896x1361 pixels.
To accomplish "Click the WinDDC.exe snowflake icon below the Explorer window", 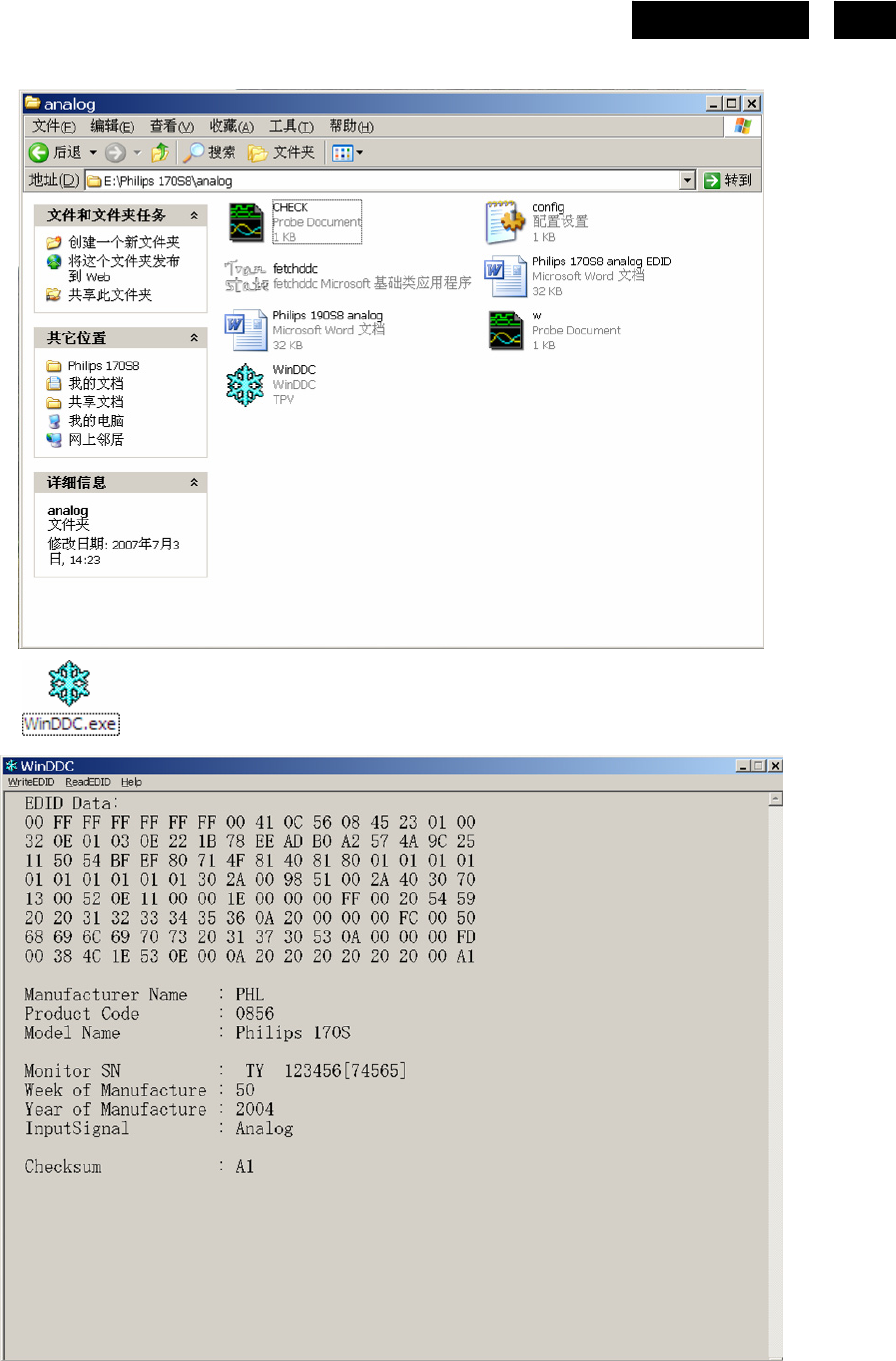I will click(70, 682).
